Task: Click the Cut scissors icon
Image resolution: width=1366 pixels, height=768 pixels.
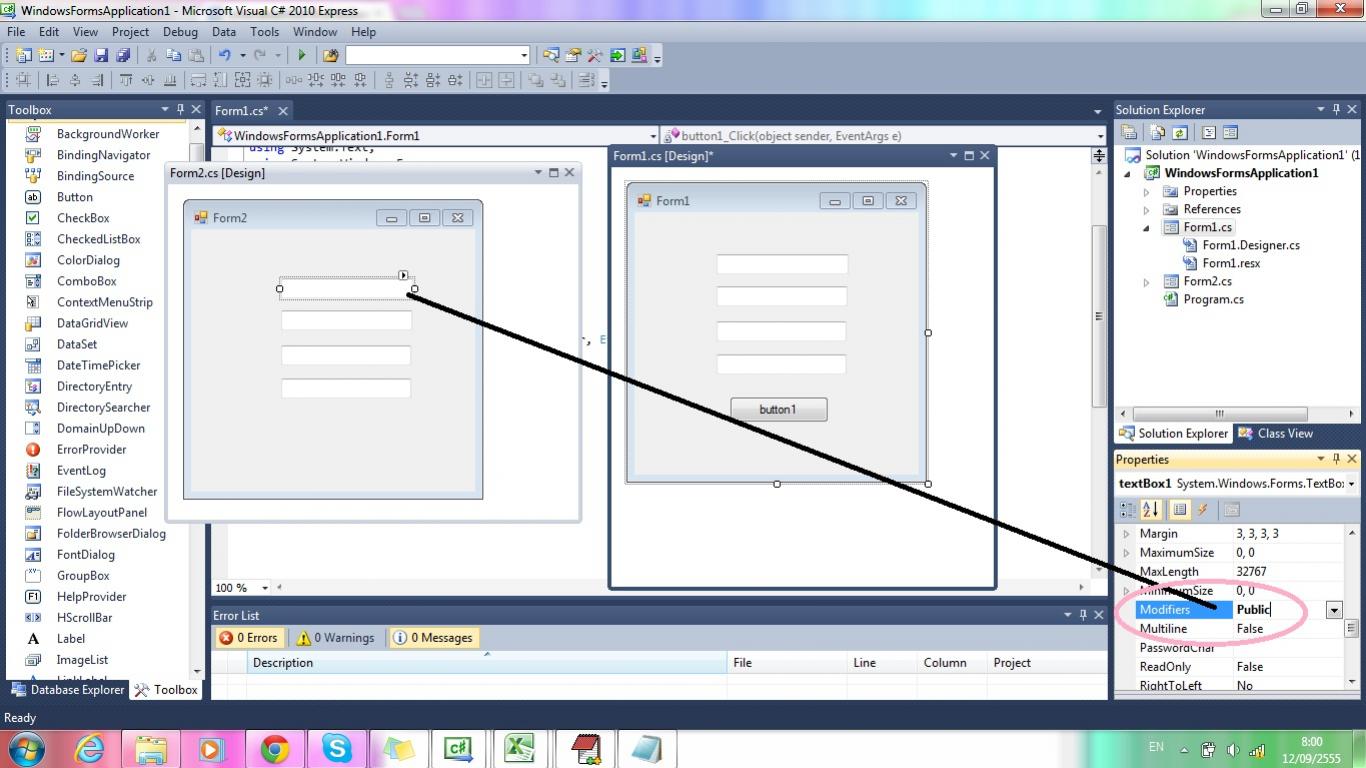Action: [151, 56]
